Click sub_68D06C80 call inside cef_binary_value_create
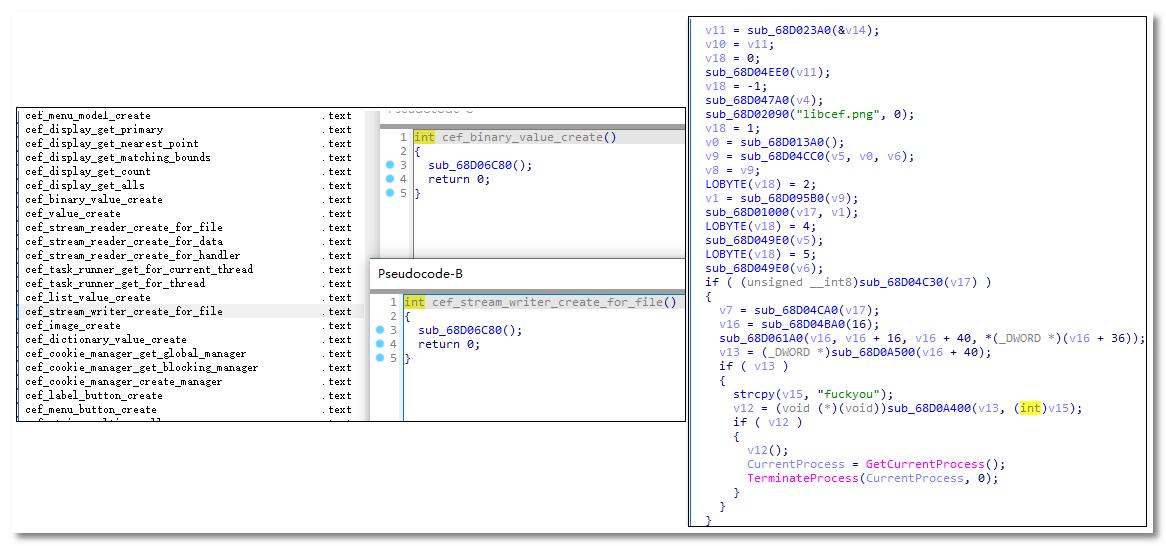Image resolution: width=1166 pixels, height=546 pixels. [473, 165]
